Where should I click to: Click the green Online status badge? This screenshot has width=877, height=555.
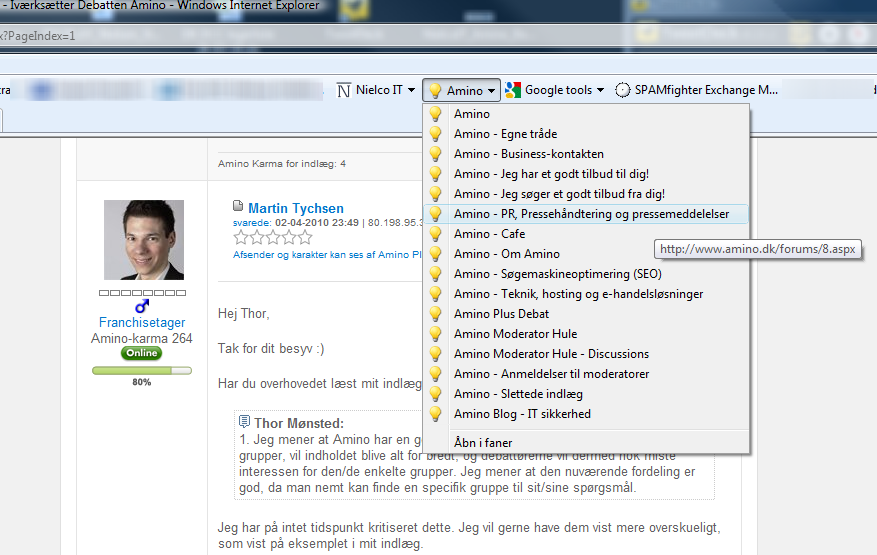142,353
